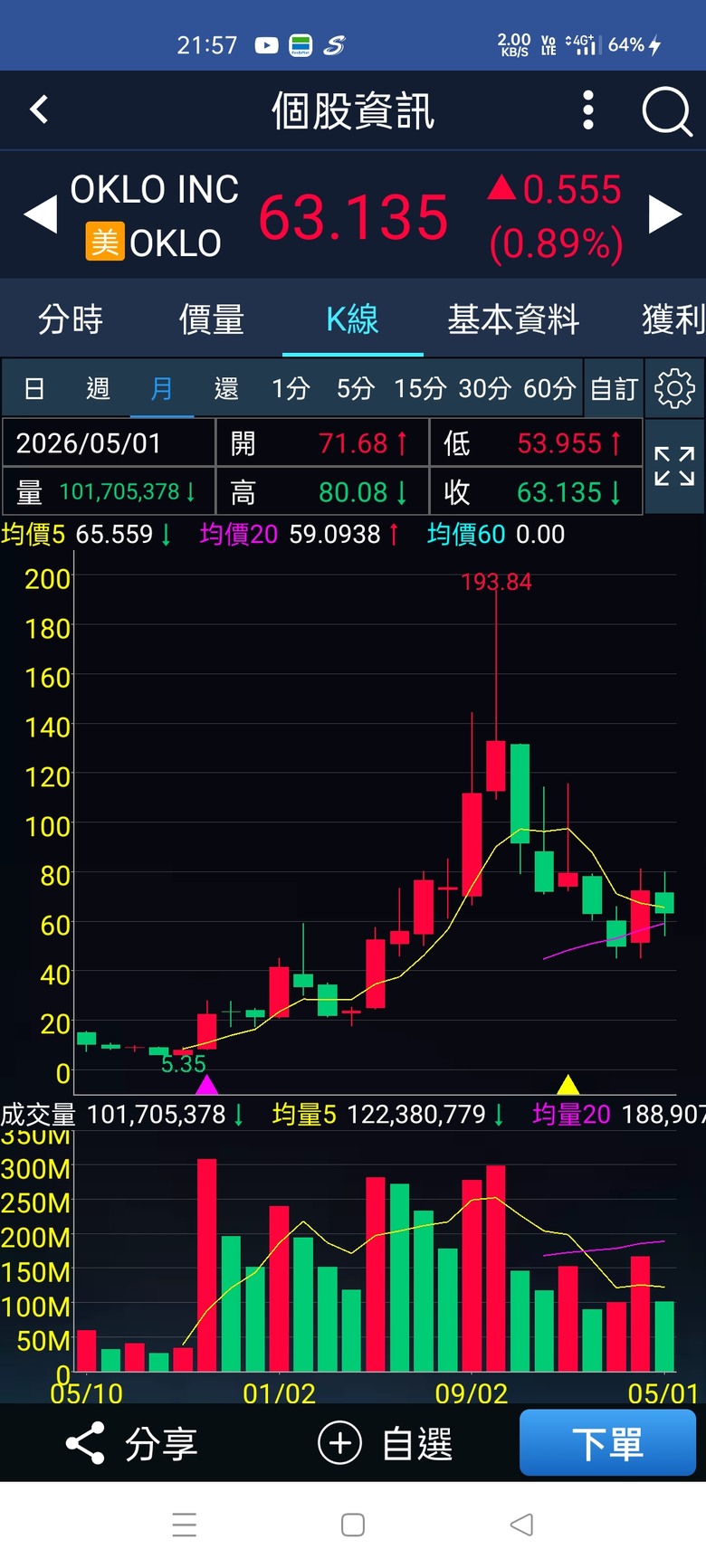The image size is (706, 1568).
Task: Open stock search magnifier
Action: [x=667, y=112]
